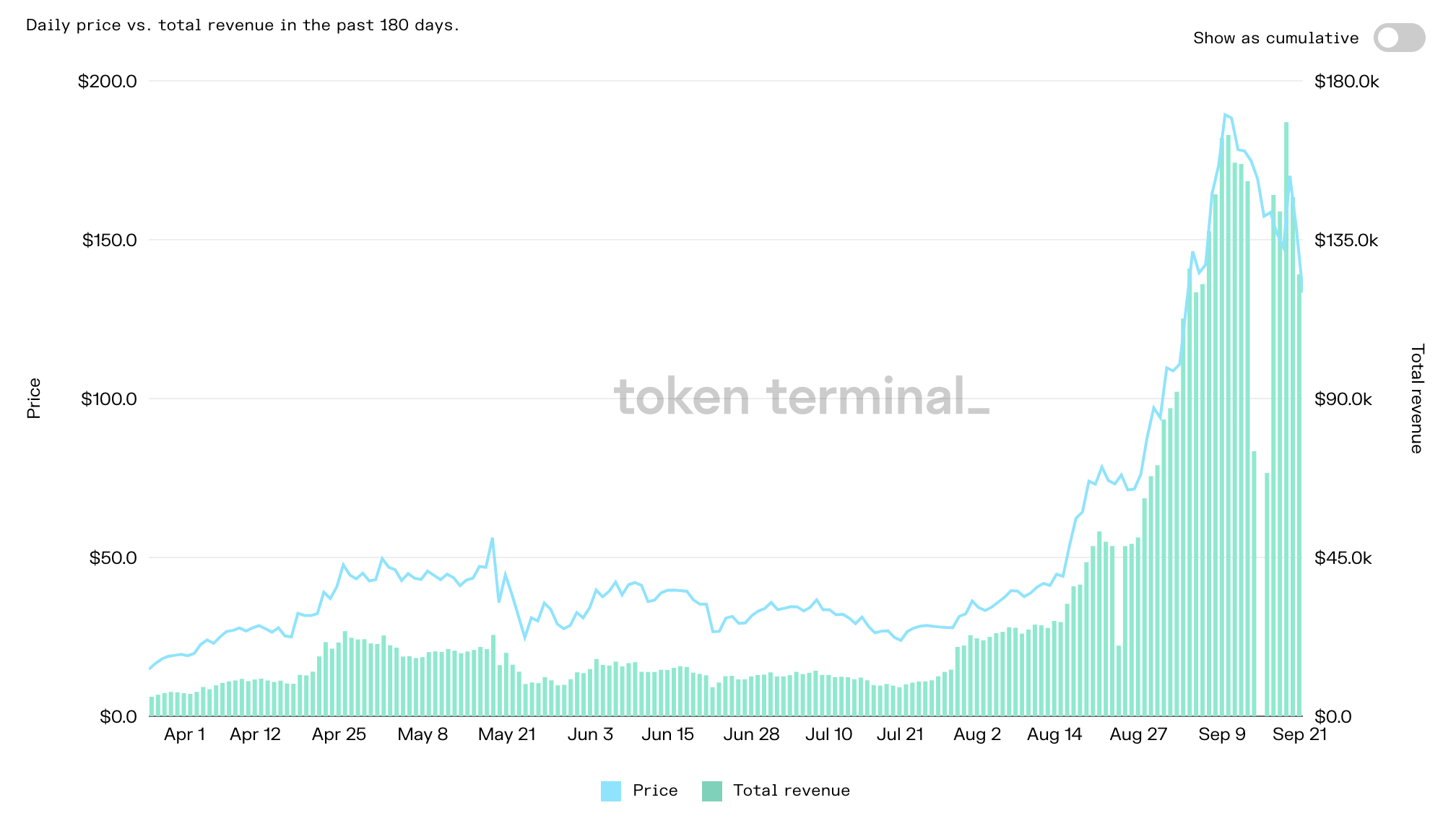Viewport: 1456px width, 813px height.
Task: Click the Price legend color swatch
Action: point(610,791)
